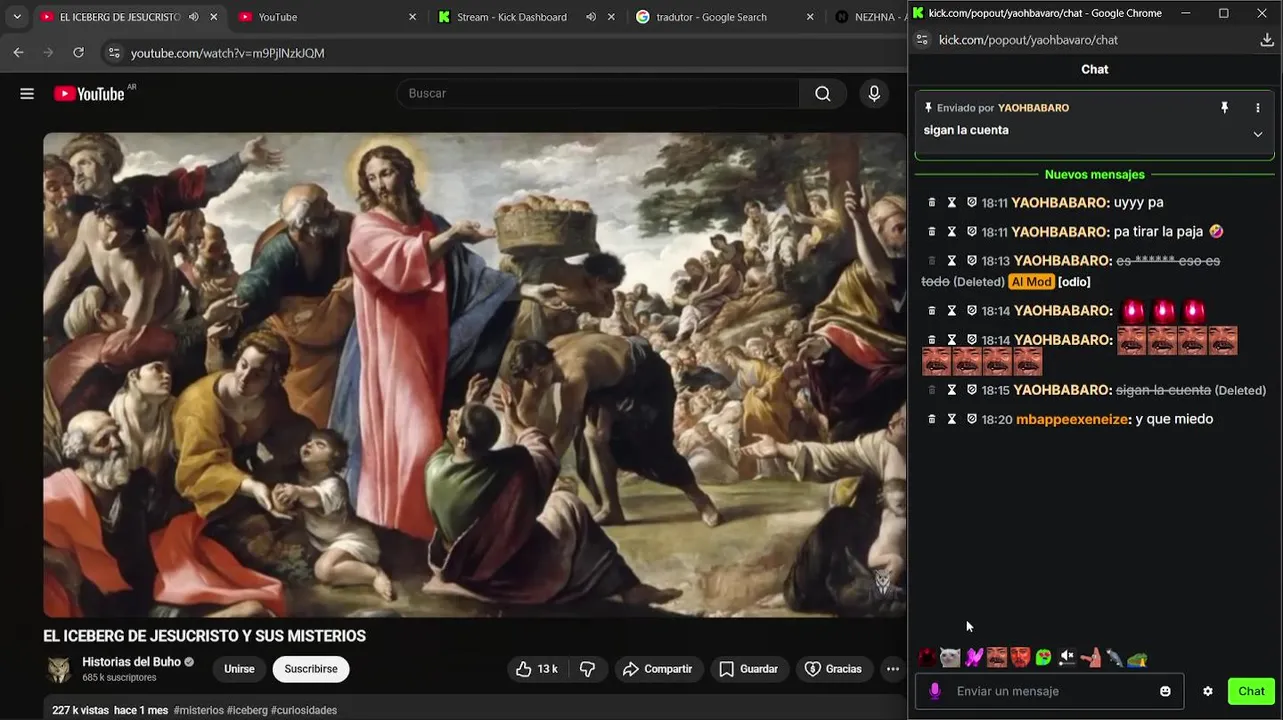Click the YouTube address bar URL
The width and height of the screenshot is (1283, 720).
[x=228, y=53]
